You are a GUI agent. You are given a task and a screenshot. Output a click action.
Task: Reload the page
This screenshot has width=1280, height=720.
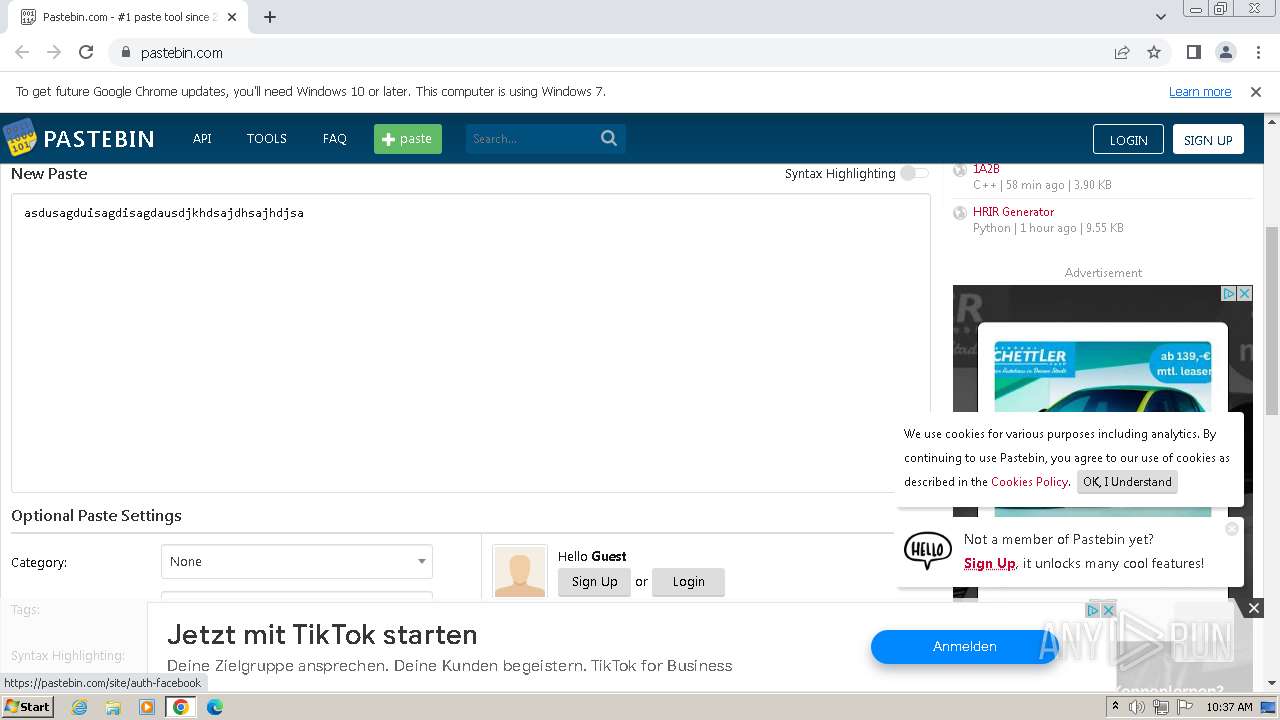(x=86, y=52)
